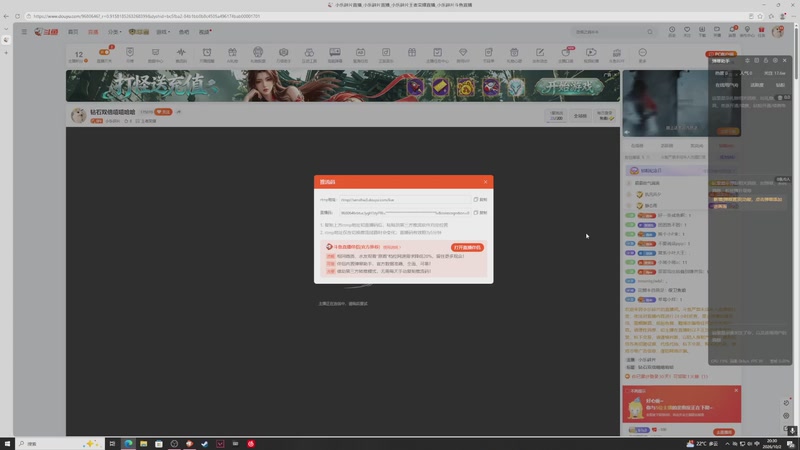Click the share arrow beside follow button
This screenshot has width=800, height=450.
[179, 112]
